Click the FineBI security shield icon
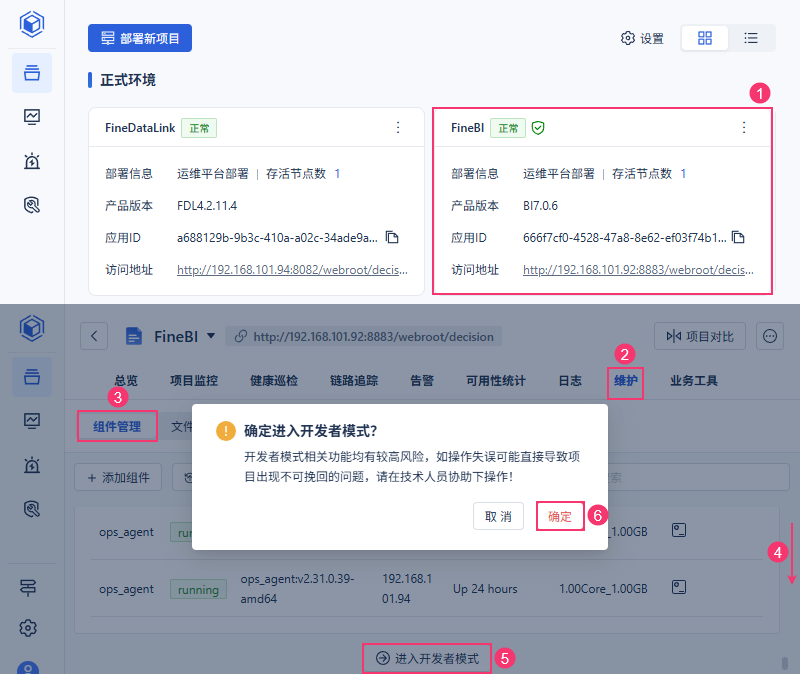The image size is (800, 674). point(538,128)
